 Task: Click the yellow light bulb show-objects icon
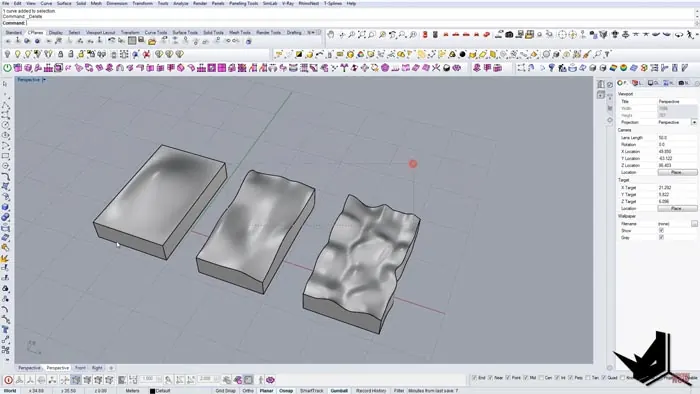coord(17,54)
